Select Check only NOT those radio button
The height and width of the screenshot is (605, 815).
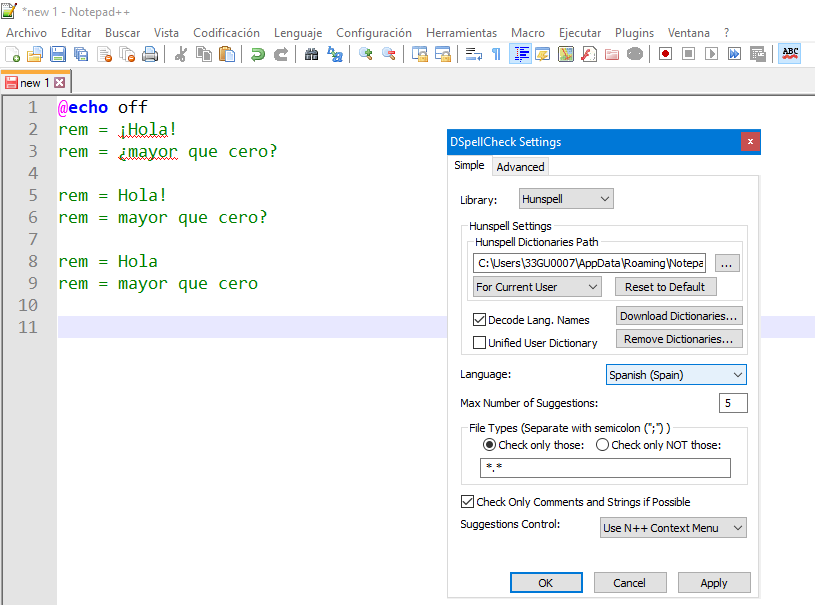602,445
